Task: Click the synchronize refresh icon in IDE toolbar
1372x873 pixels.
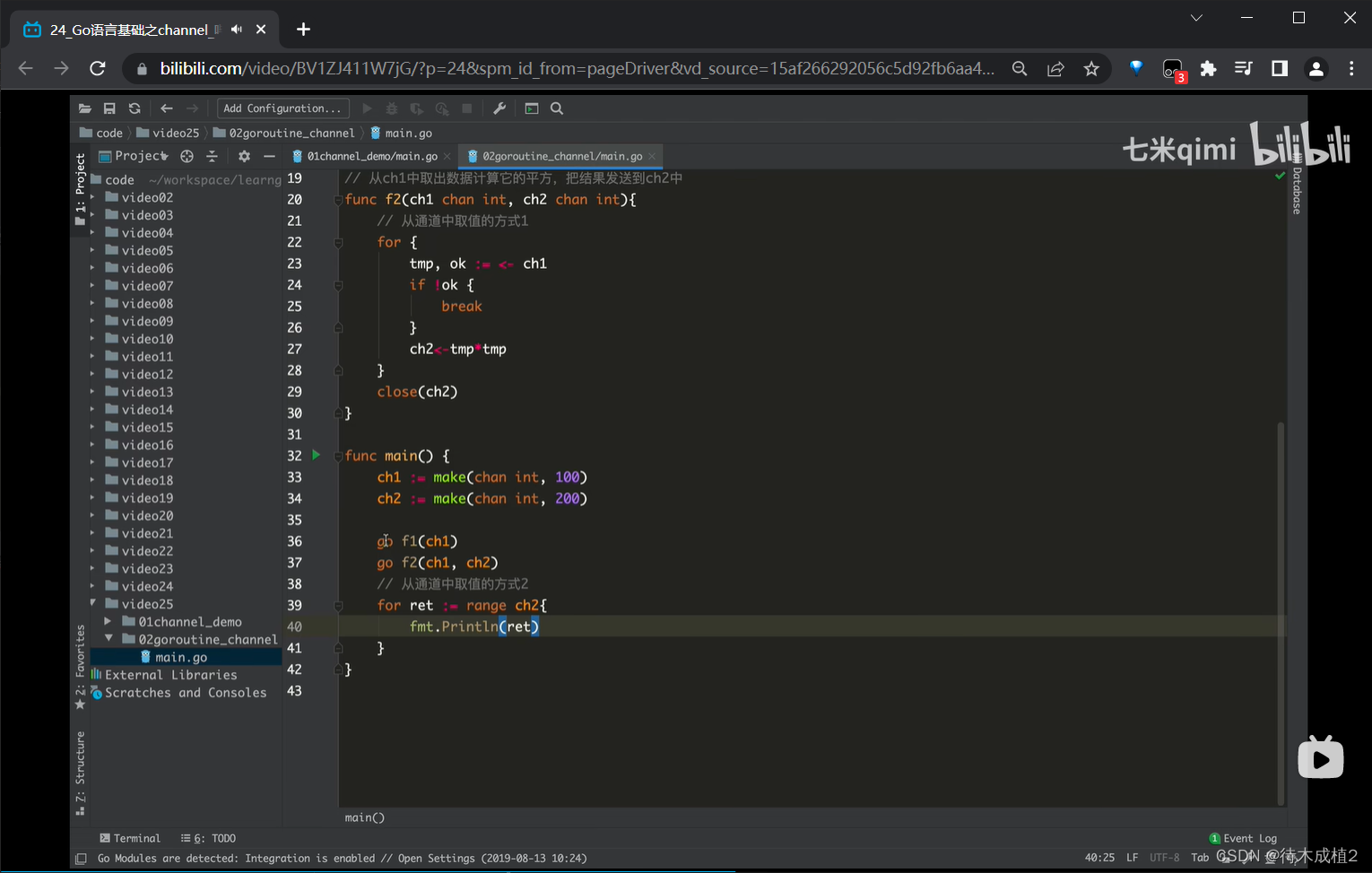Action: click(x=135, y=108)
